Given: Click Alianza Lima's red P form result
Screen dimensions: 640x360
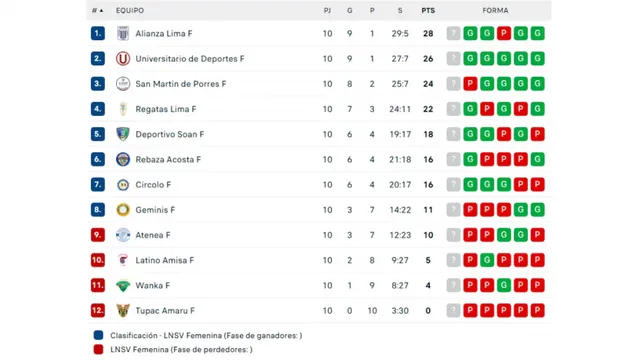Looking at the screenshot, I should pyautogui.click(x=504, y=33).
